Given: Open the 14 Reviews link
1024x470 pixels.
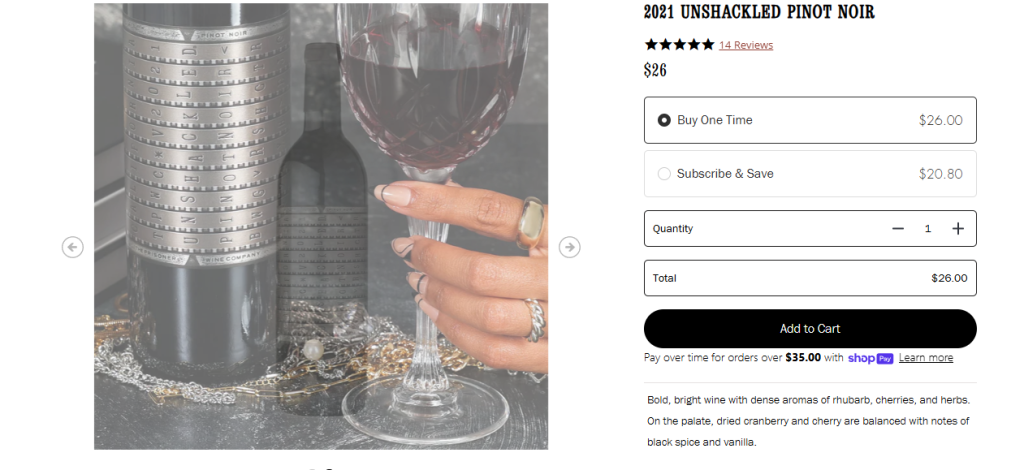Looking at the screenshot, I should (746, 45).
